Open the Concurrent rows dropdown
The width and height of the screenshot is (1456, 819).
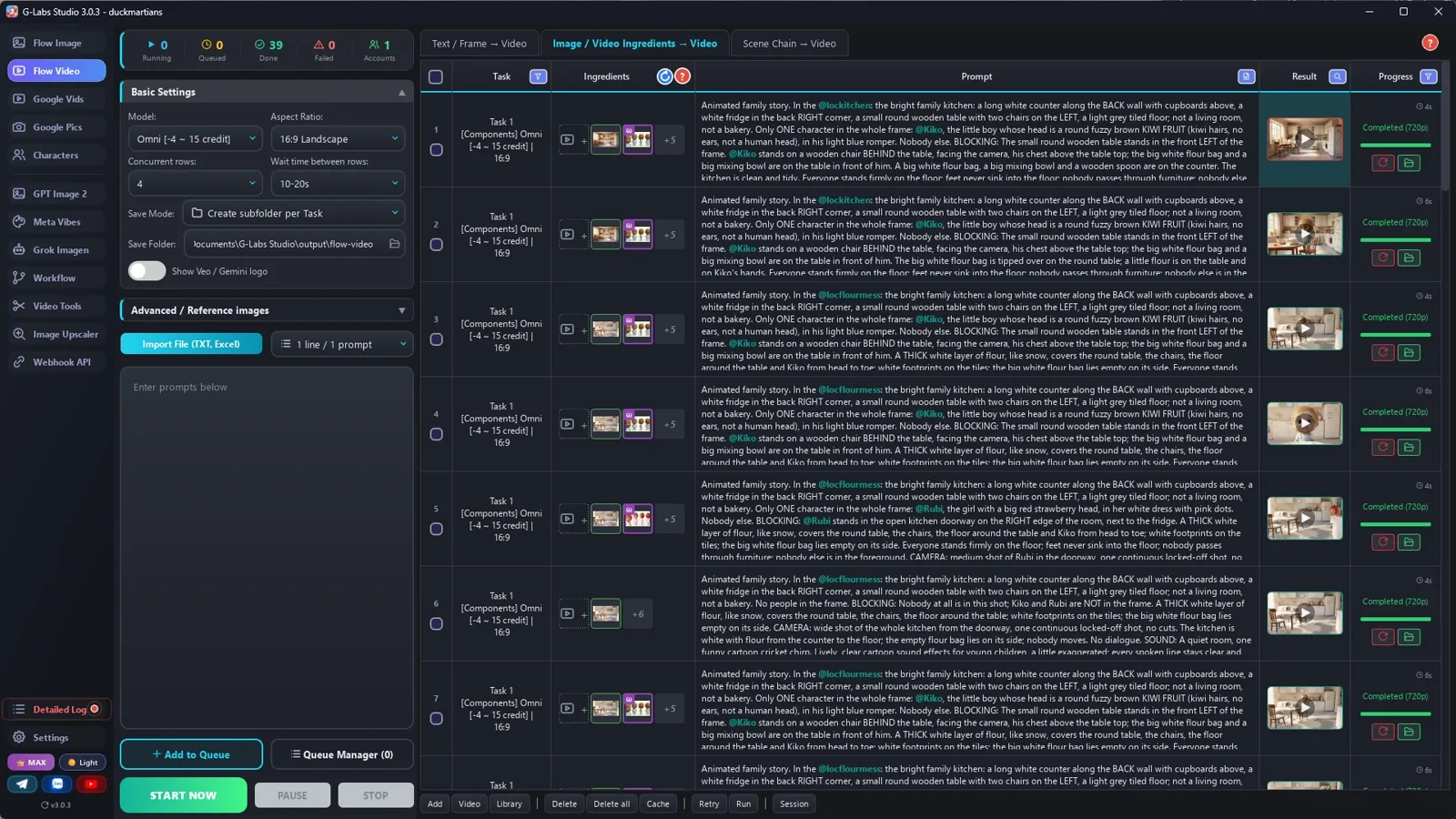pyautogui.click(x=196, y=184)
